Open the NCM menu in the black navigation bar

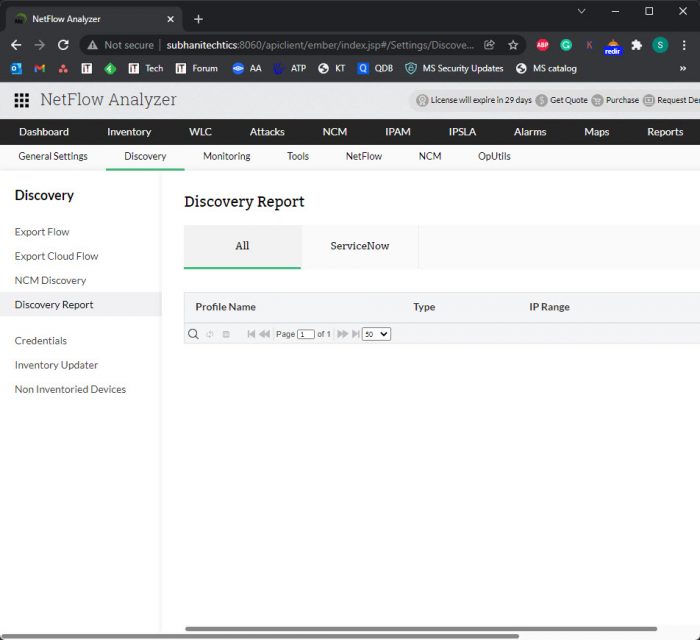[x=335, y=132]
